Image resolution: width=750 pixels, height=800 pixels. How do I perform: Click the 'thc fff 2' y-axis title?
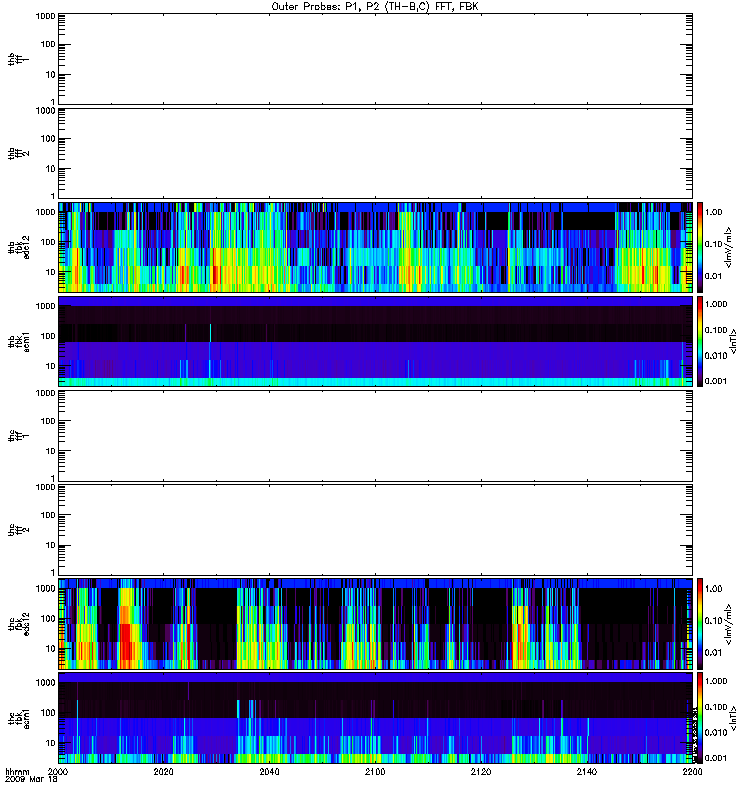(18, 530)
